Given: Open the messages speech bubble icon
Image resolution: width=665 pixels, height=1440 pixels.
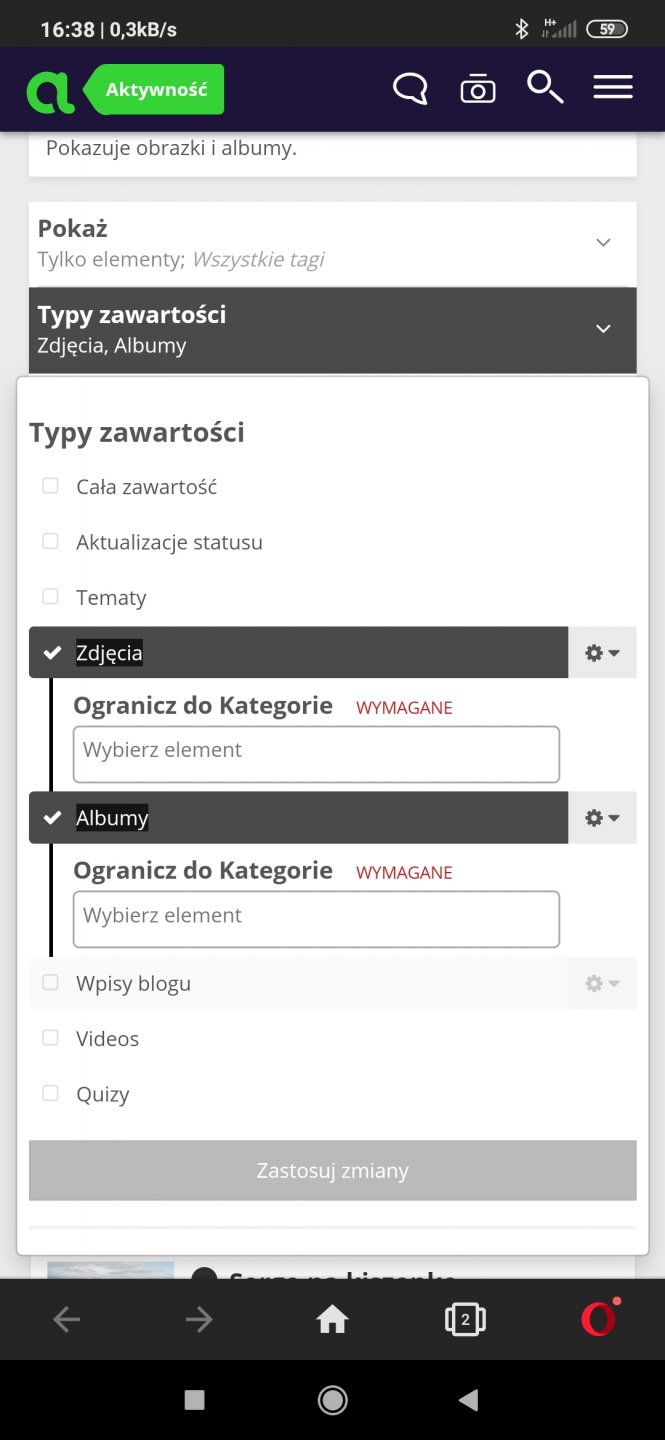Looking at the screenshot, I should [410, 89].
